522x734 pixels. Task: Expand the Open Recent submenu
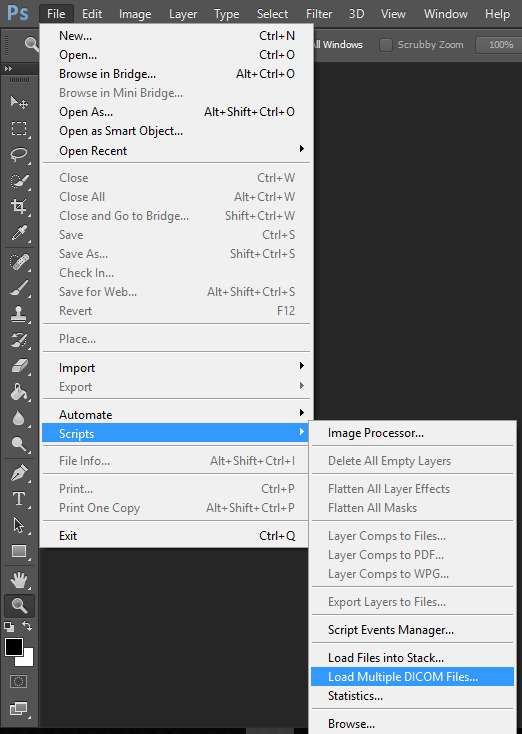[176, 151]
